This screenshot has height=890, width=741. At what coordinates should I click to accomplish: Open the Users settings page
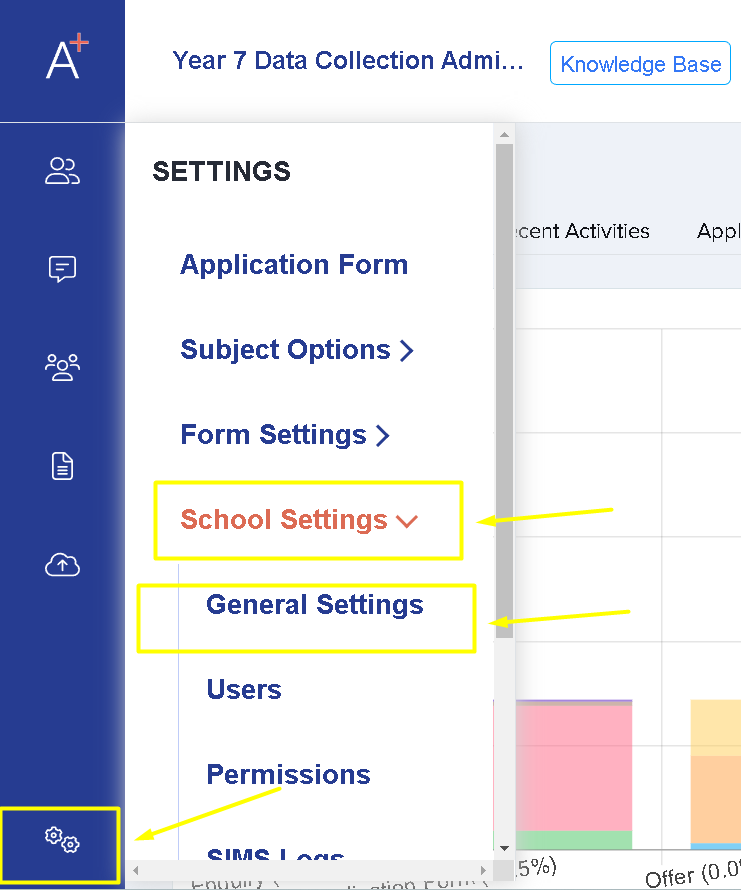(x=244, y=690)
